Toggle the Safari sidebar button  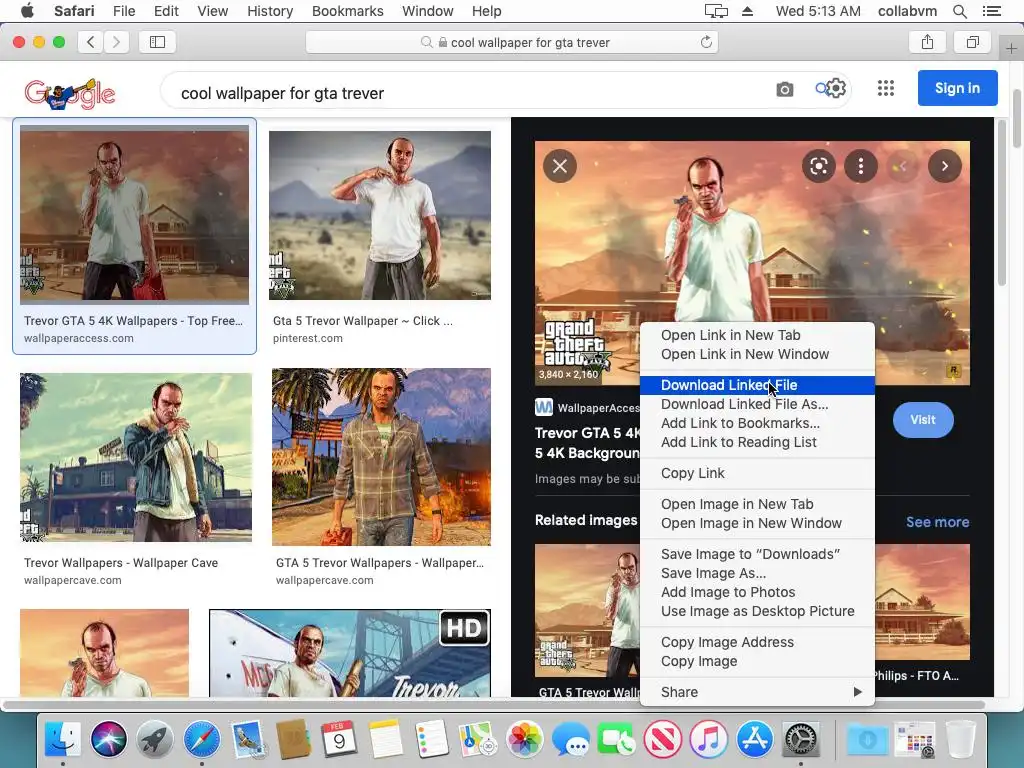pyautogui.click(x=157, y=42)
